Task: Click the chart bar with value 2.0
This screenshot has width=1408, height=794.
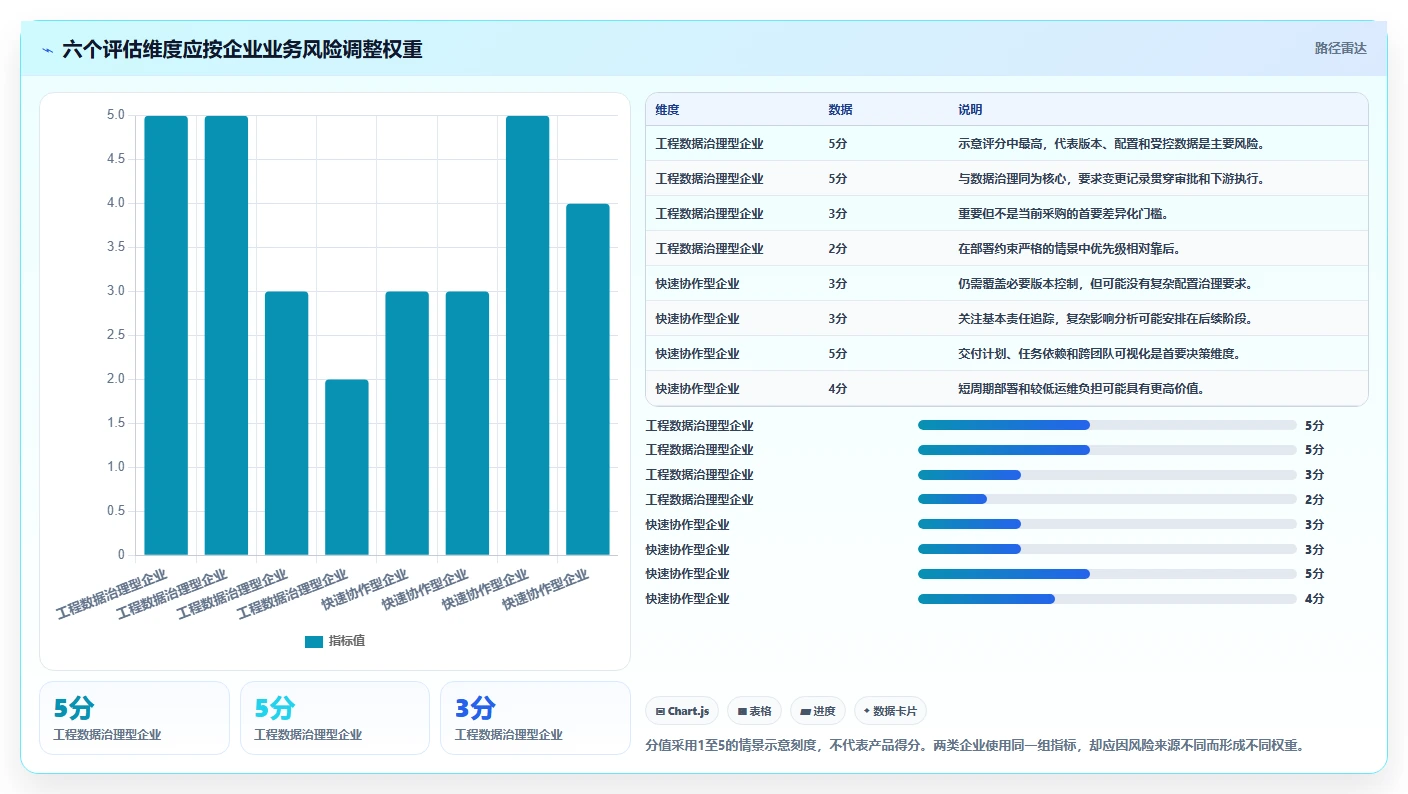Action: (x=347, y=467)
